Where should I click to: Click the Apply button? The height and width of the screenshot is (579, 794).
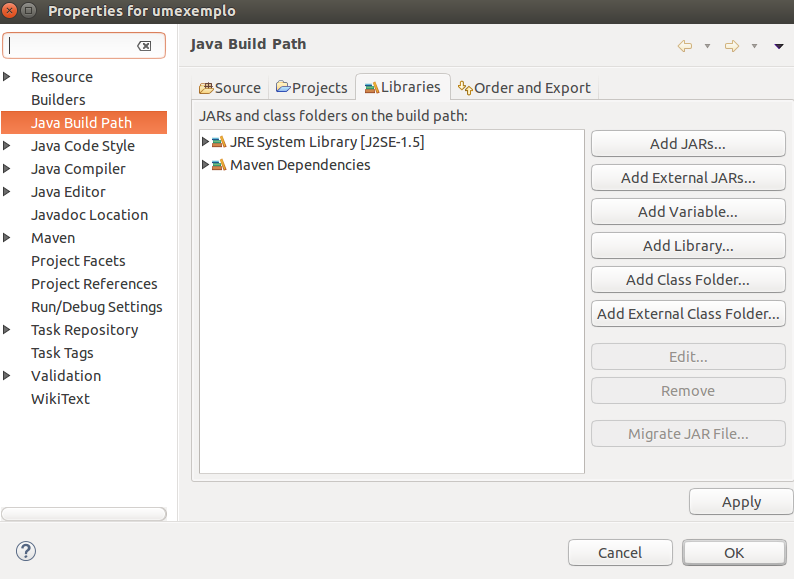[x=741, y=502]
